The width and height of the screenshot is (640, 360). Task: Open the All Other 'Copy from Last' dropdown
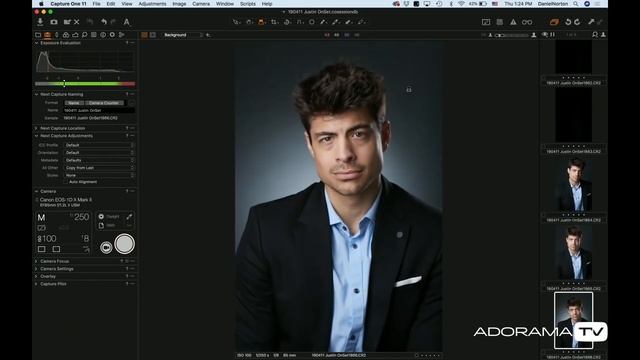tap(99, 168)
